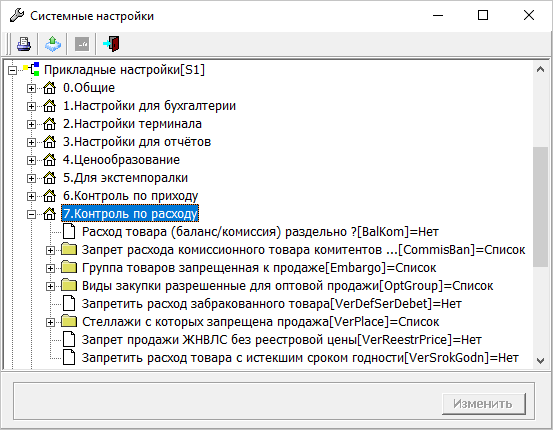Click the folder icon of VerPlace setting

(x=69, y=321)
